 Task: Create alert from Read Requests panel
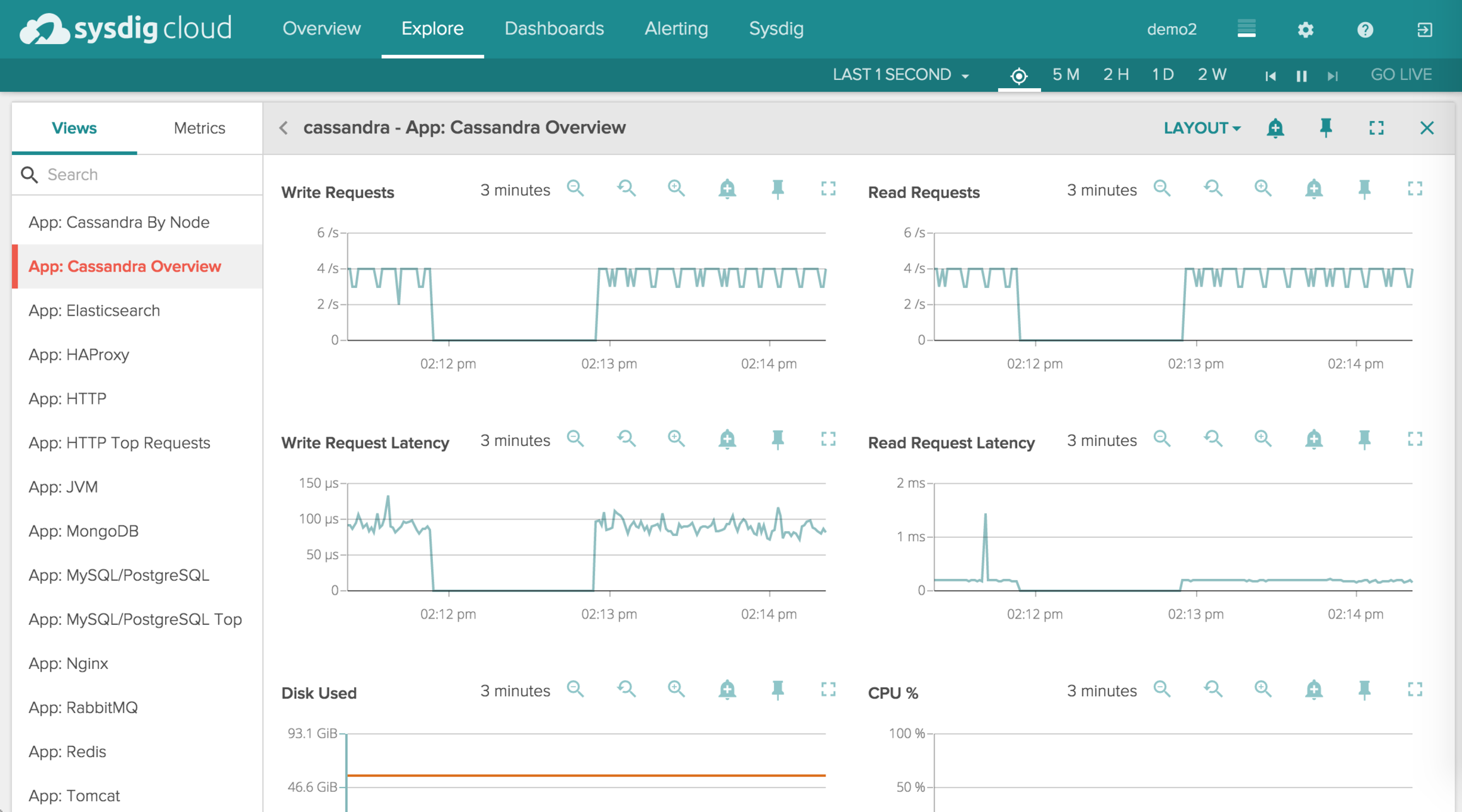click(x=1314, y=188)
